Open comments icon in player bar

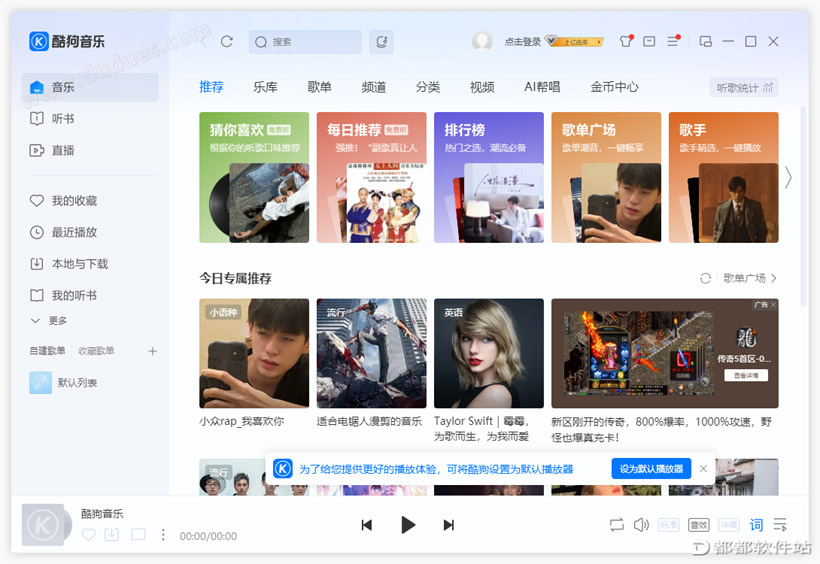coord(138,535)
